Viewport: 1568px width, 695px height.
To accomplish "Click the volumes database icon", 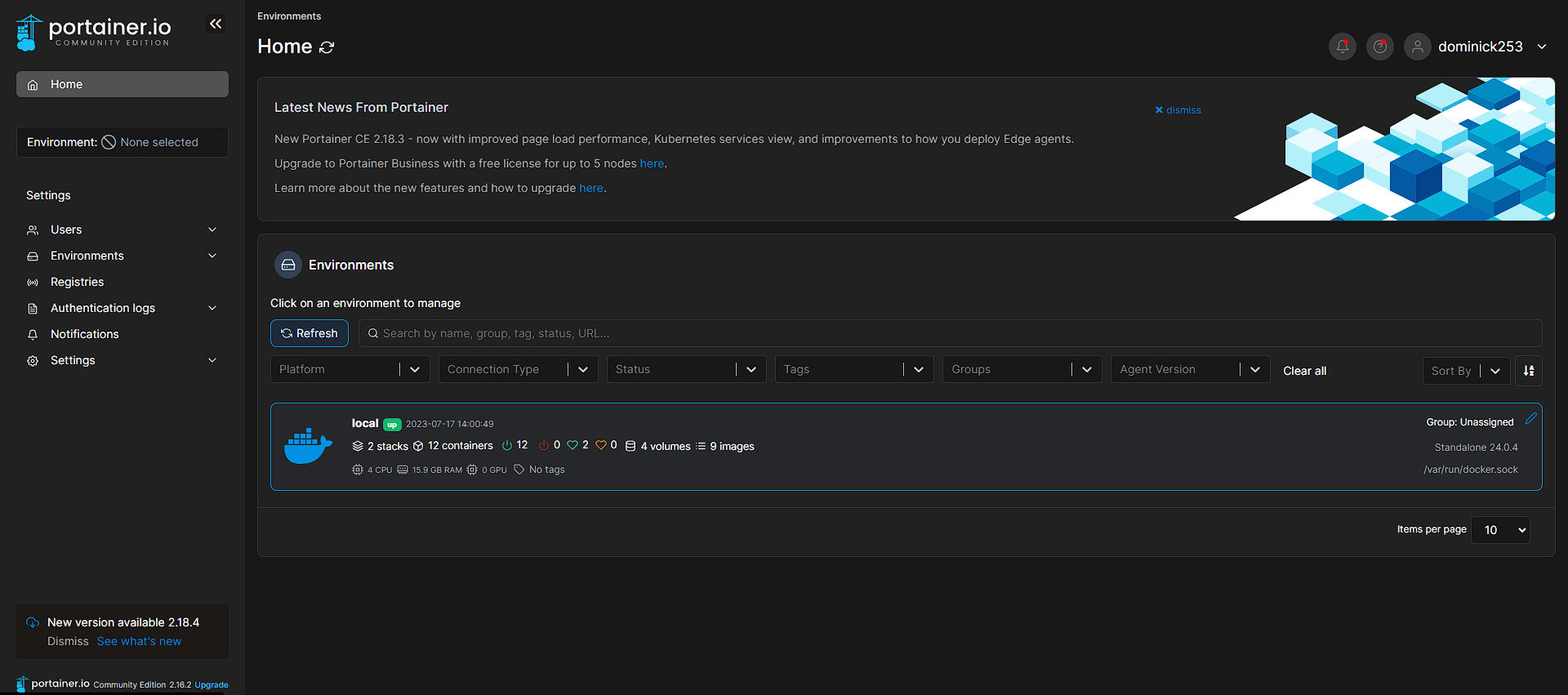I will tap(630, 446).
